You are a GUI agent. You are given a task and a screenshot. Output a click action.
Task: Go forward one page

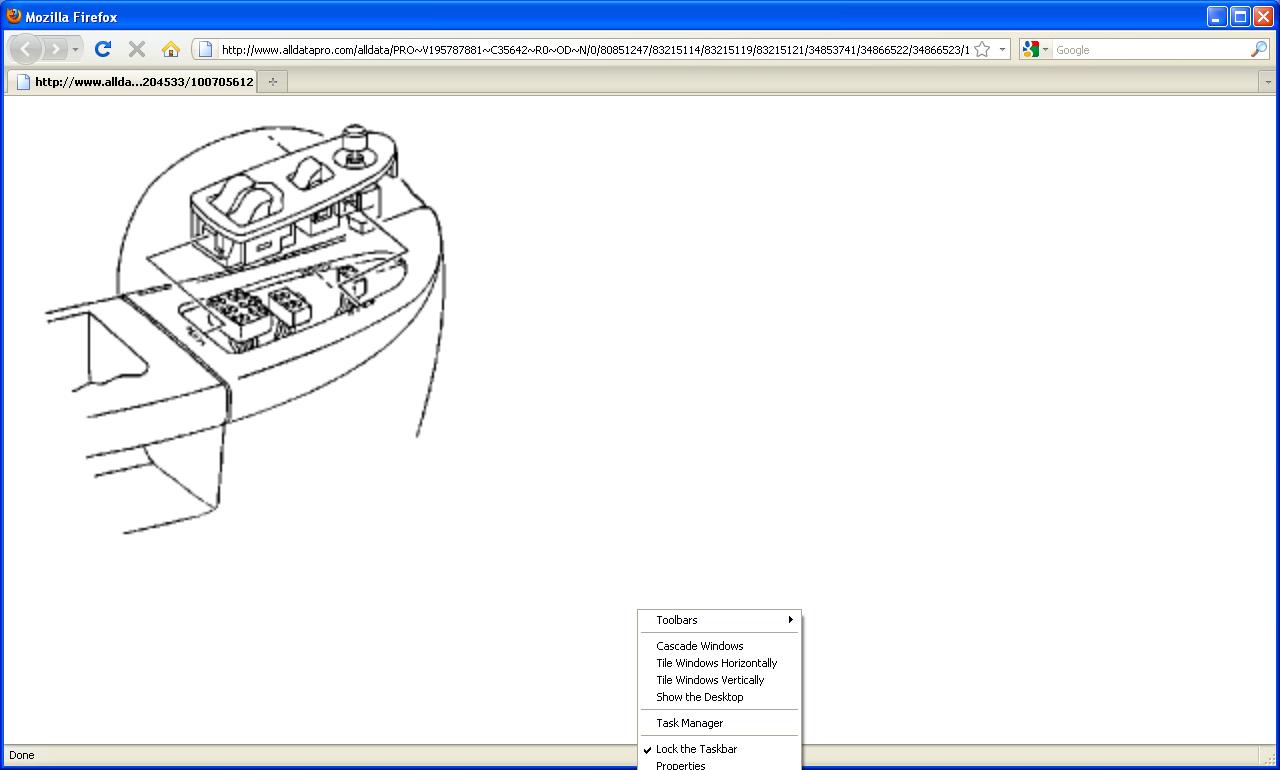tap(55, 49)
